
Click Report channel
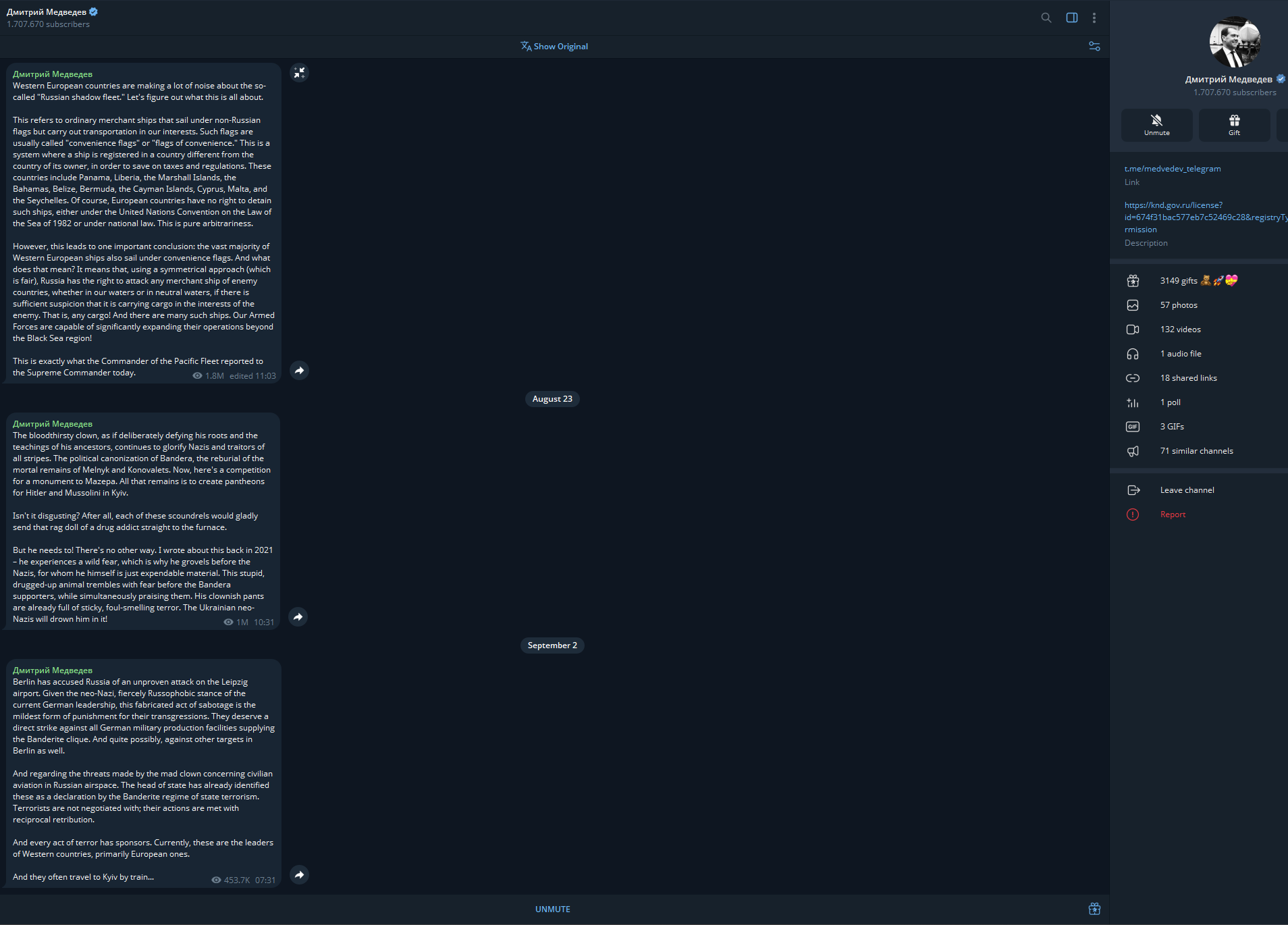[1199, 514]
